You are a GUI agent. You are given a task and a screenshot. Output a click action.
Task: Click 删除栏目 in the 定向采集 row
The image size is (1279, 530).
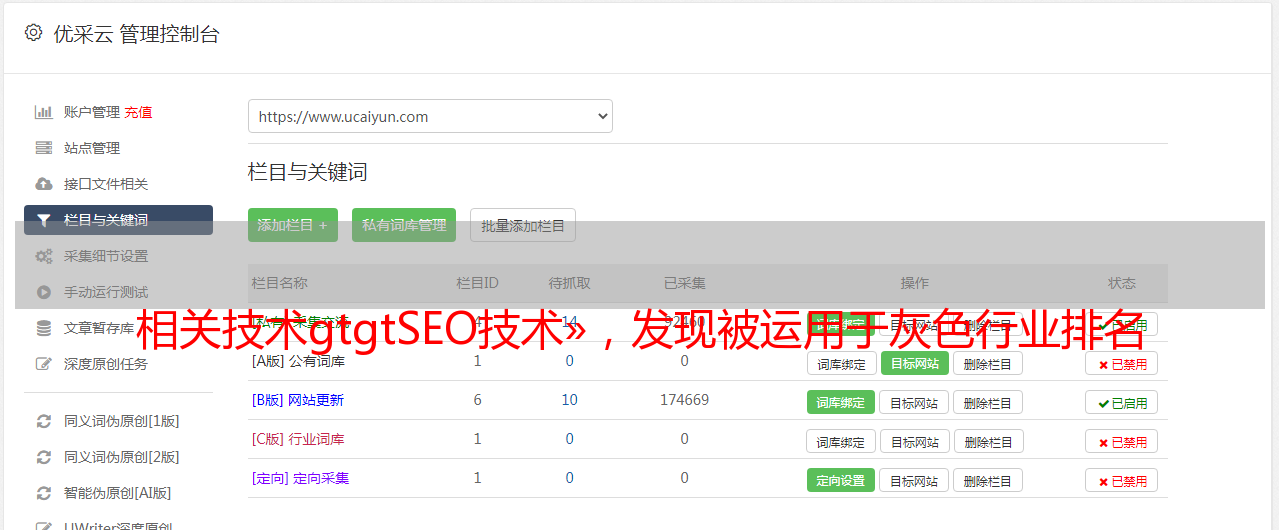988,480
